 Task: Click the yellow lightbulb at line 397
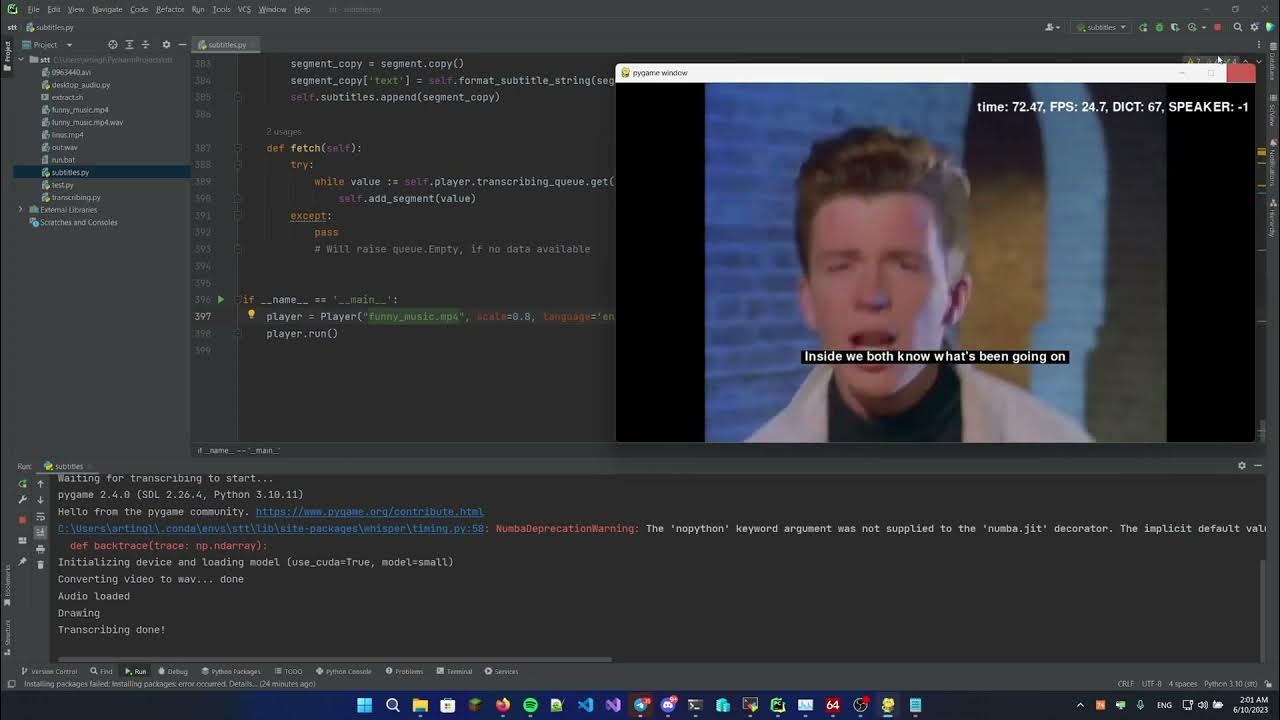[x=251, y=315]
